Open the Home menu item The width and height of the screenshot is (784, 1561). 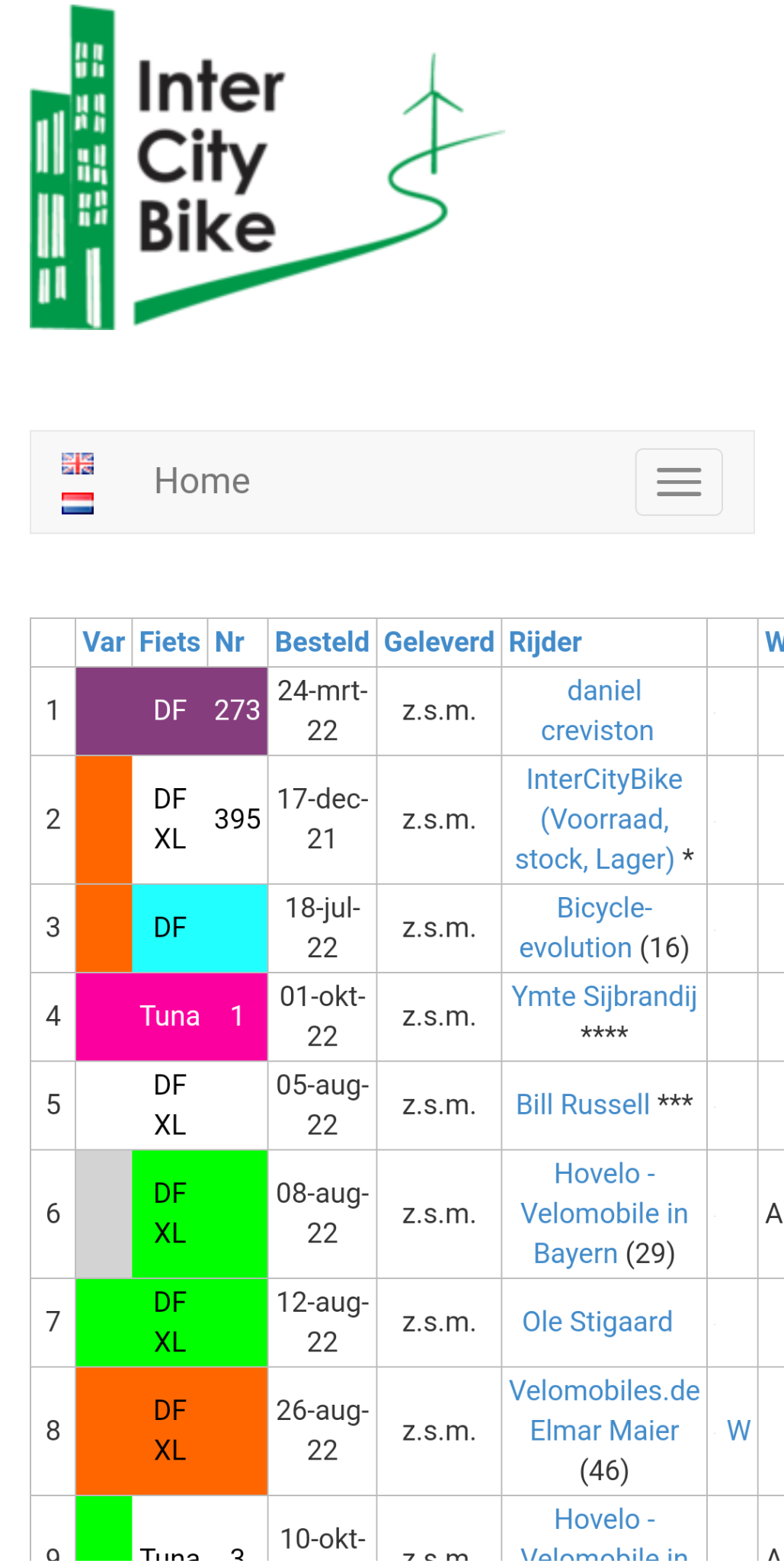point(202,481)
